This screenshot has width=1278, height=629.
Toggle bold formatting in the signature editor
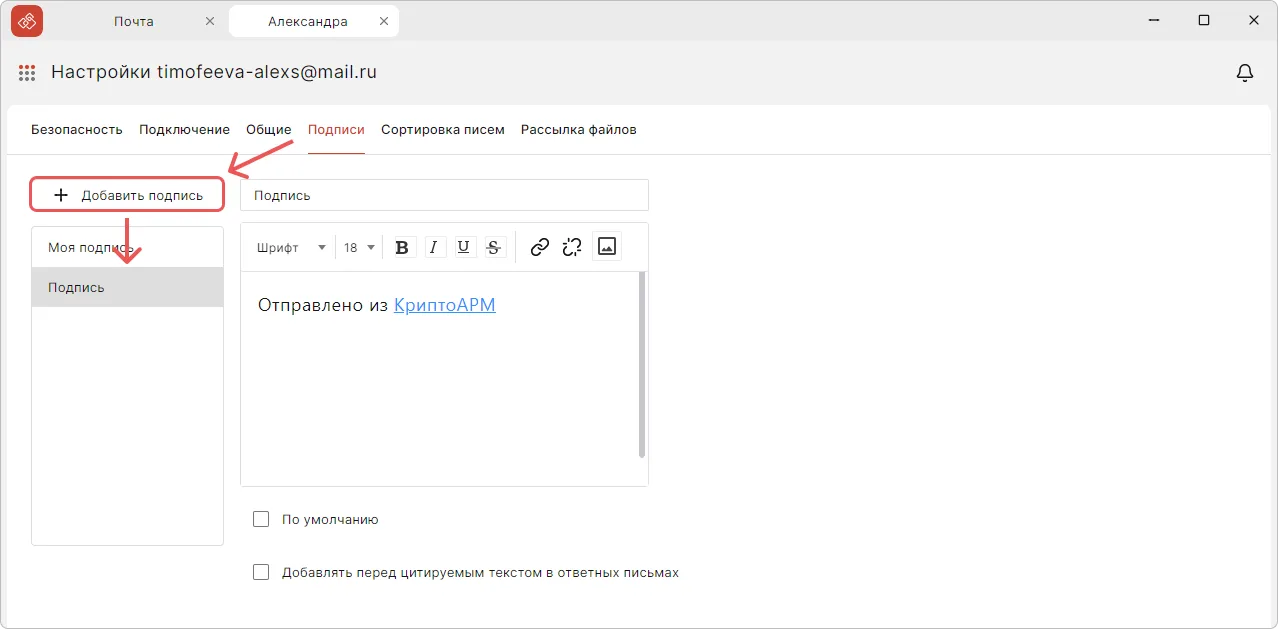click(401, 246)
